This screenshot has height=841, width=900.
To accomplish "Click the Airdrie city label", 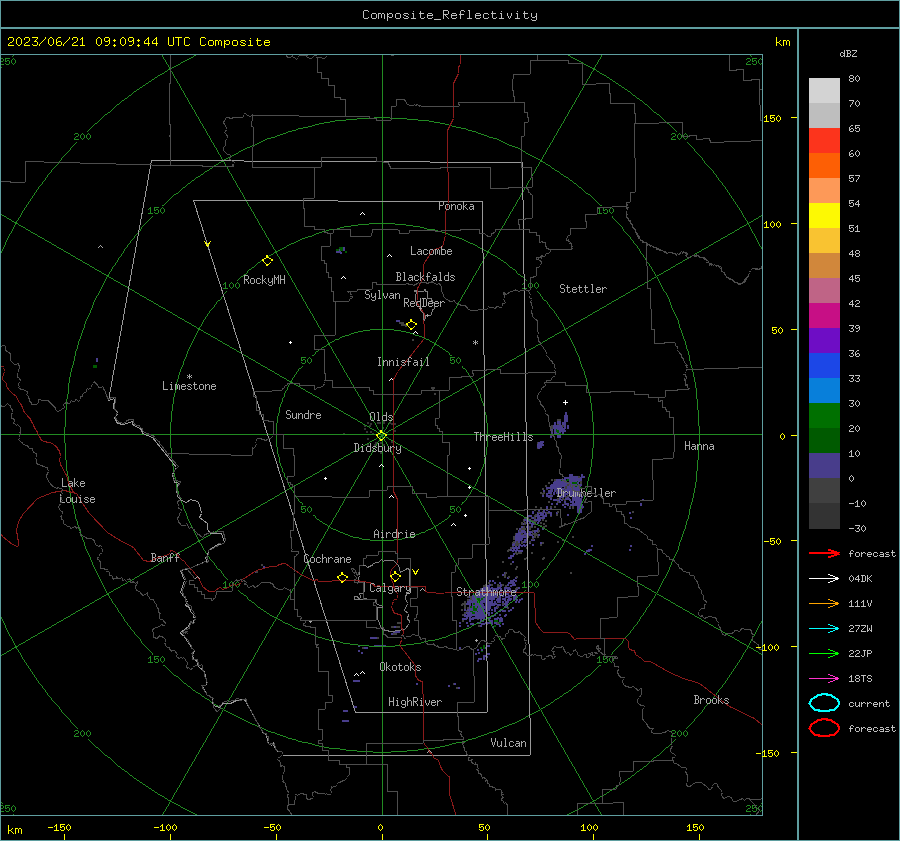I will 394,534.
